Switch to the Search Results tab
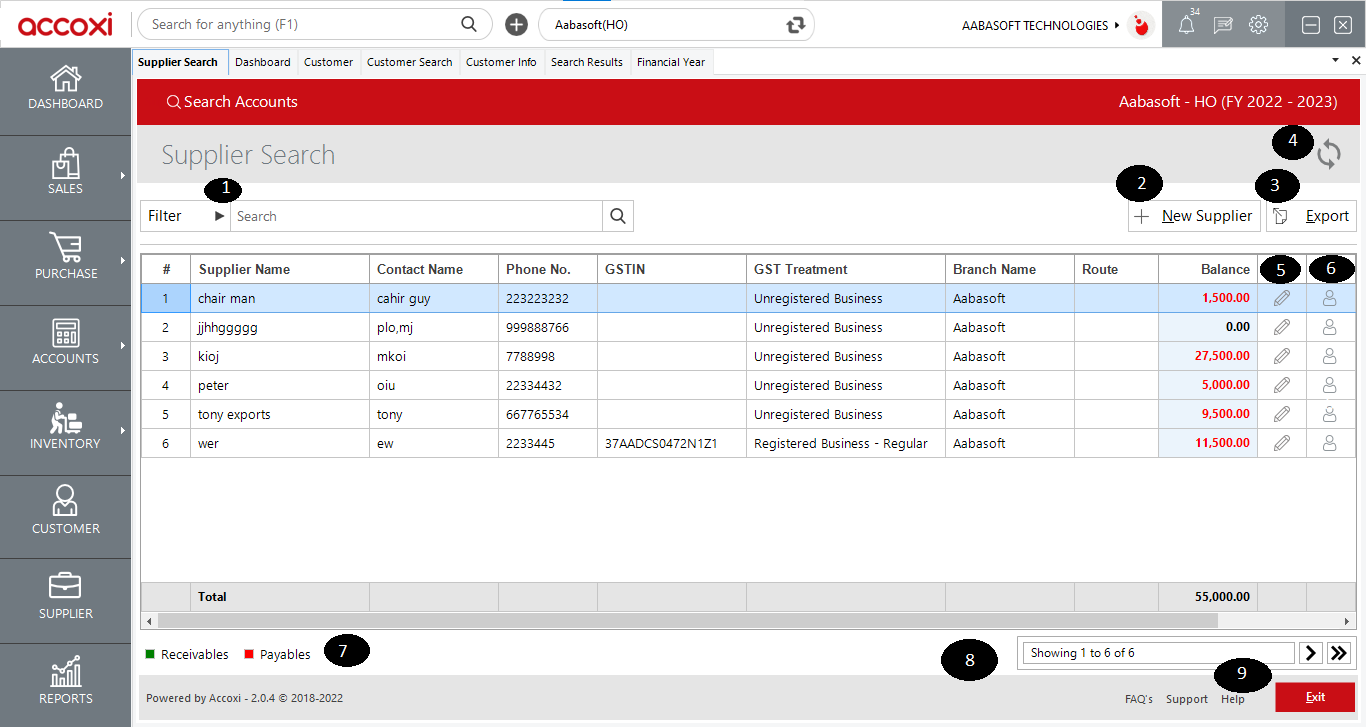 pos(587,62)
